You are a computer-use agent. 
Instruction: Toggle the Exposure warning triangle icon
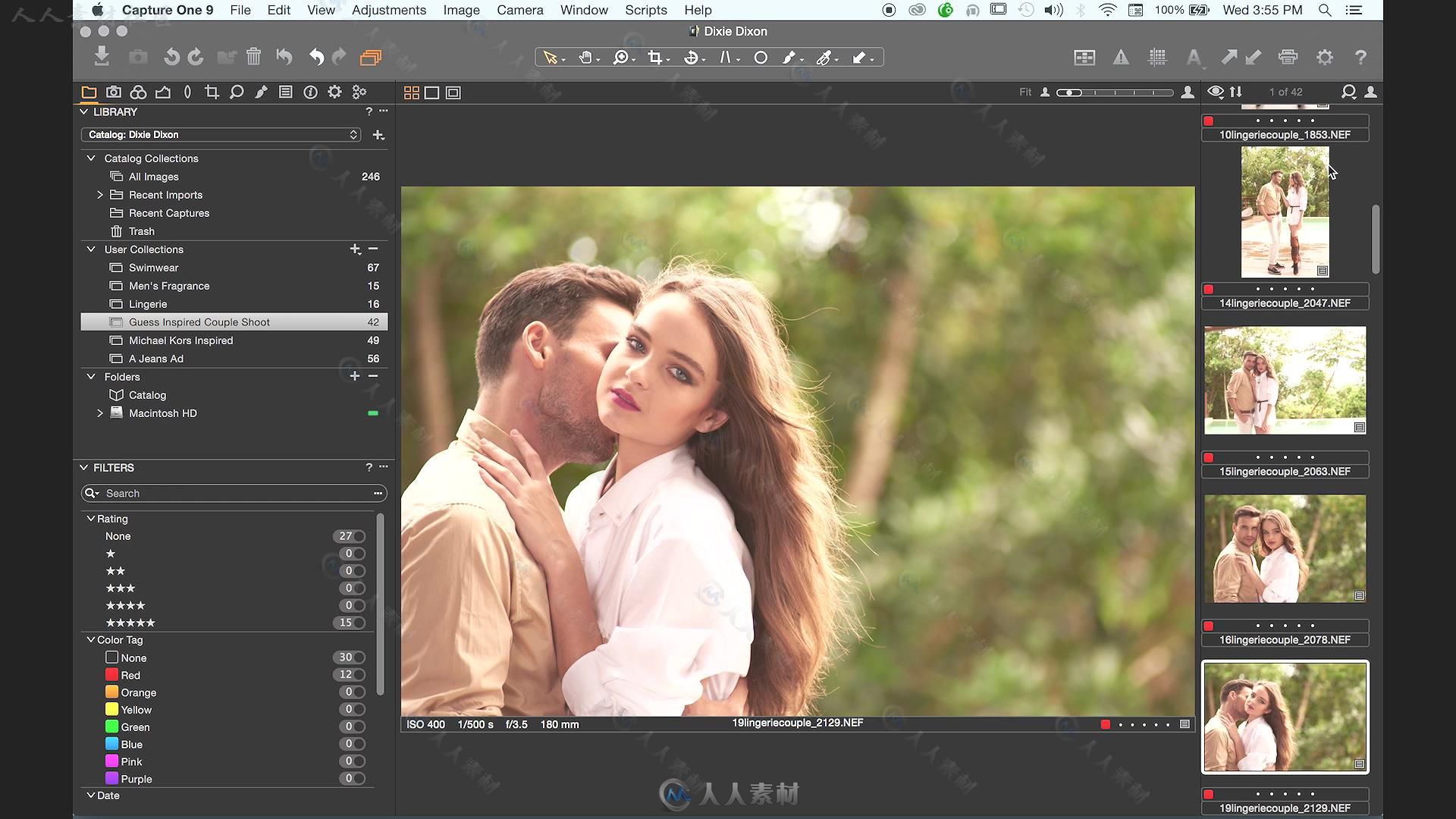tap(1121, 58)
